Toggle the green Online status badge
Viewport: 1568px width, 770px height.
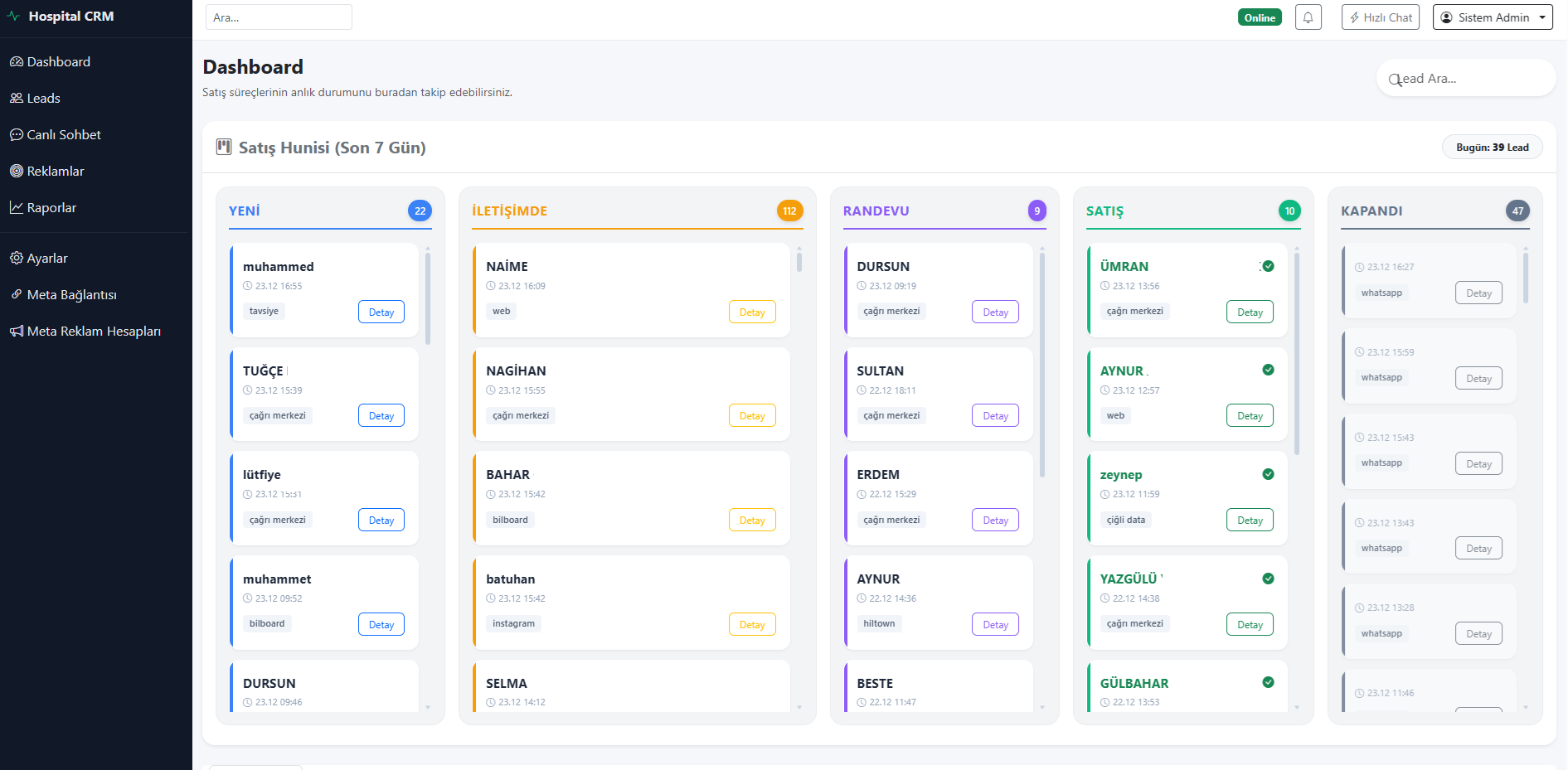(x=1259, y=17)
